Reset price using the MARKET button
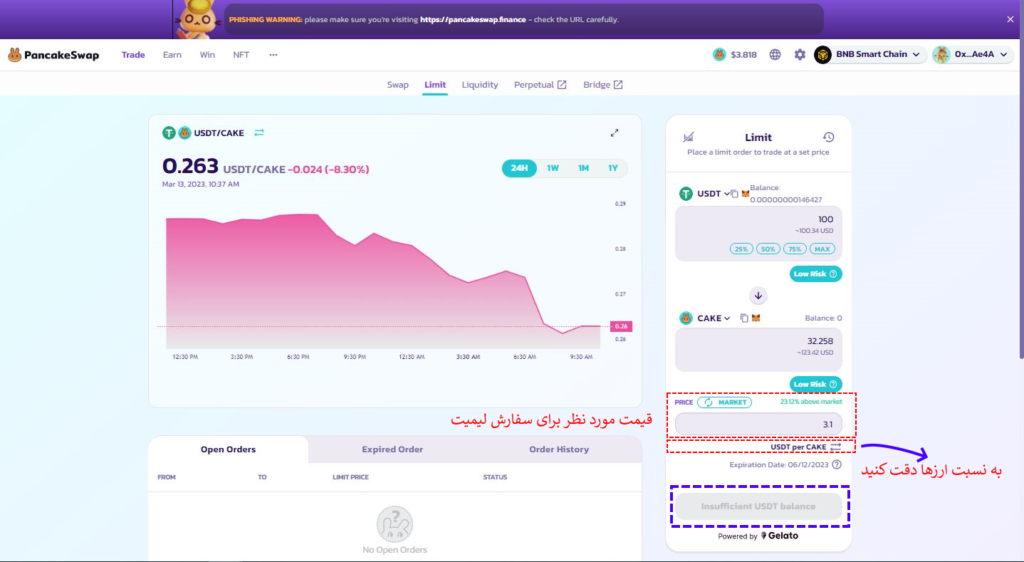1024x562 pixels. (724, 403)
